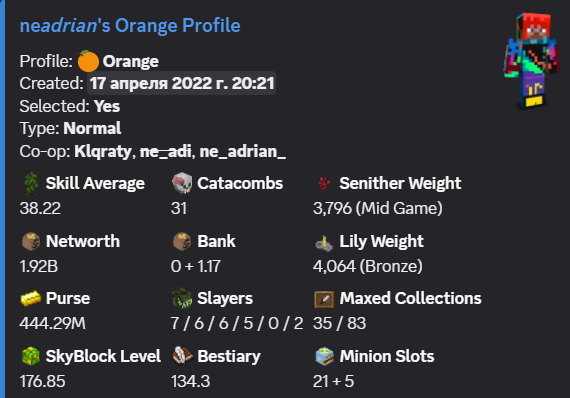Click the Bank money bag icon
Image resolution: width=570 pixels, height=398 pixels.
coord(182,241)
